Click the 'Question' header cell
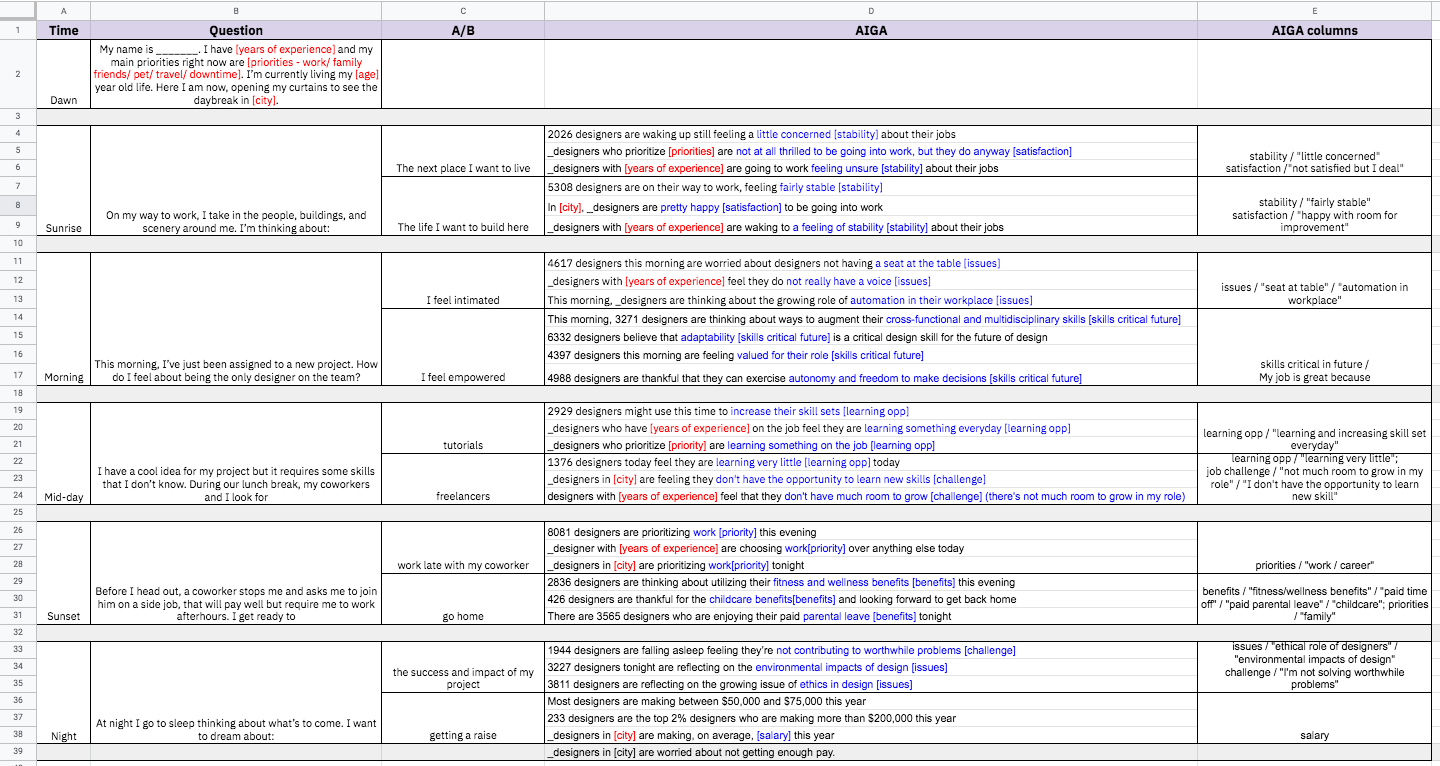1440x766 pixels. pyautogui.click(x=236, y=30)
